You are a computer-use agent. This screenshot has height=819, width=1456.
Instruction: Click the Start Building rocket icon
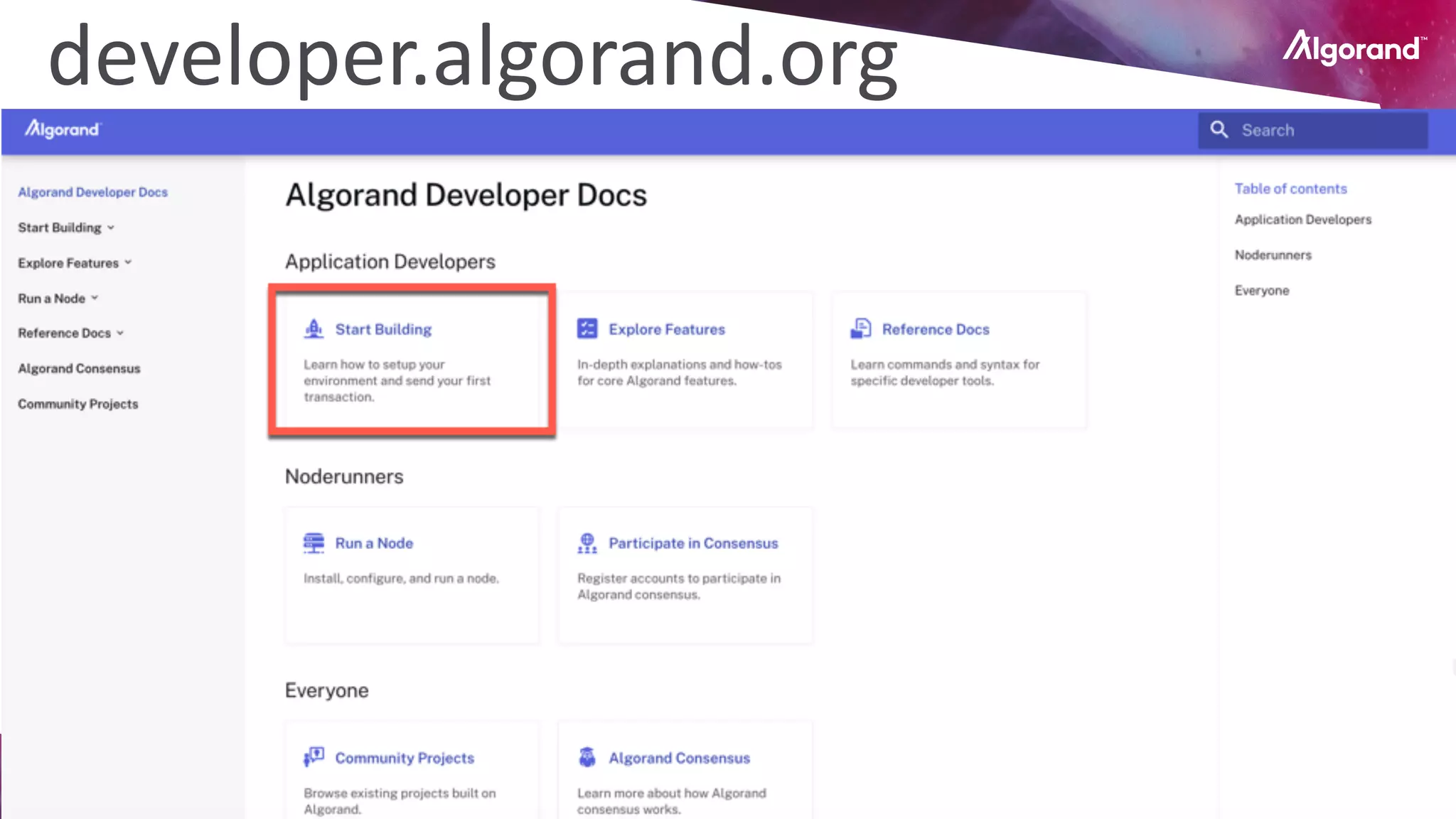314,328
